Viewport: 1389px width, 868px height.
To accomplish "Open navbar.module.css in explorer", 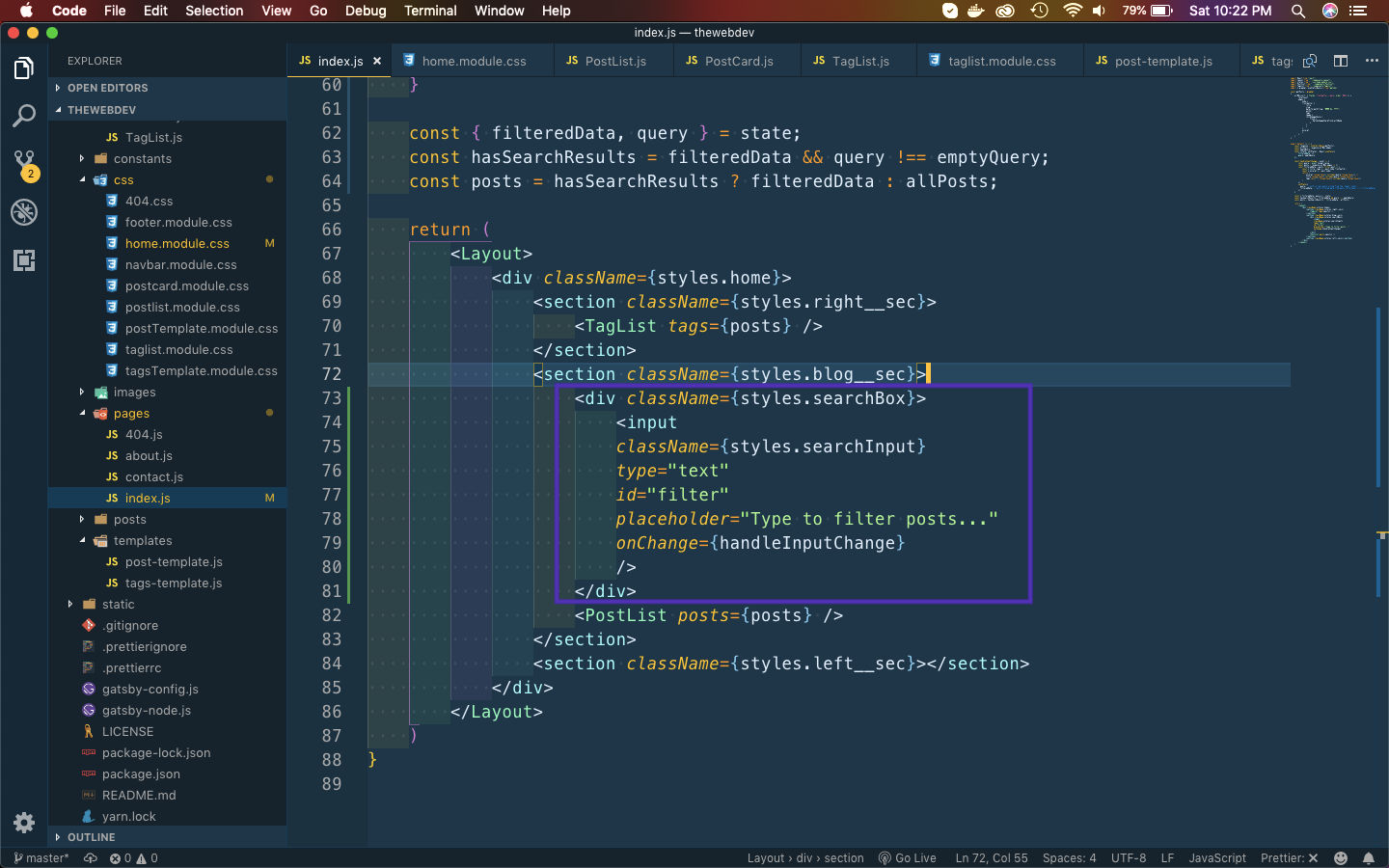I will click(167, 265).
